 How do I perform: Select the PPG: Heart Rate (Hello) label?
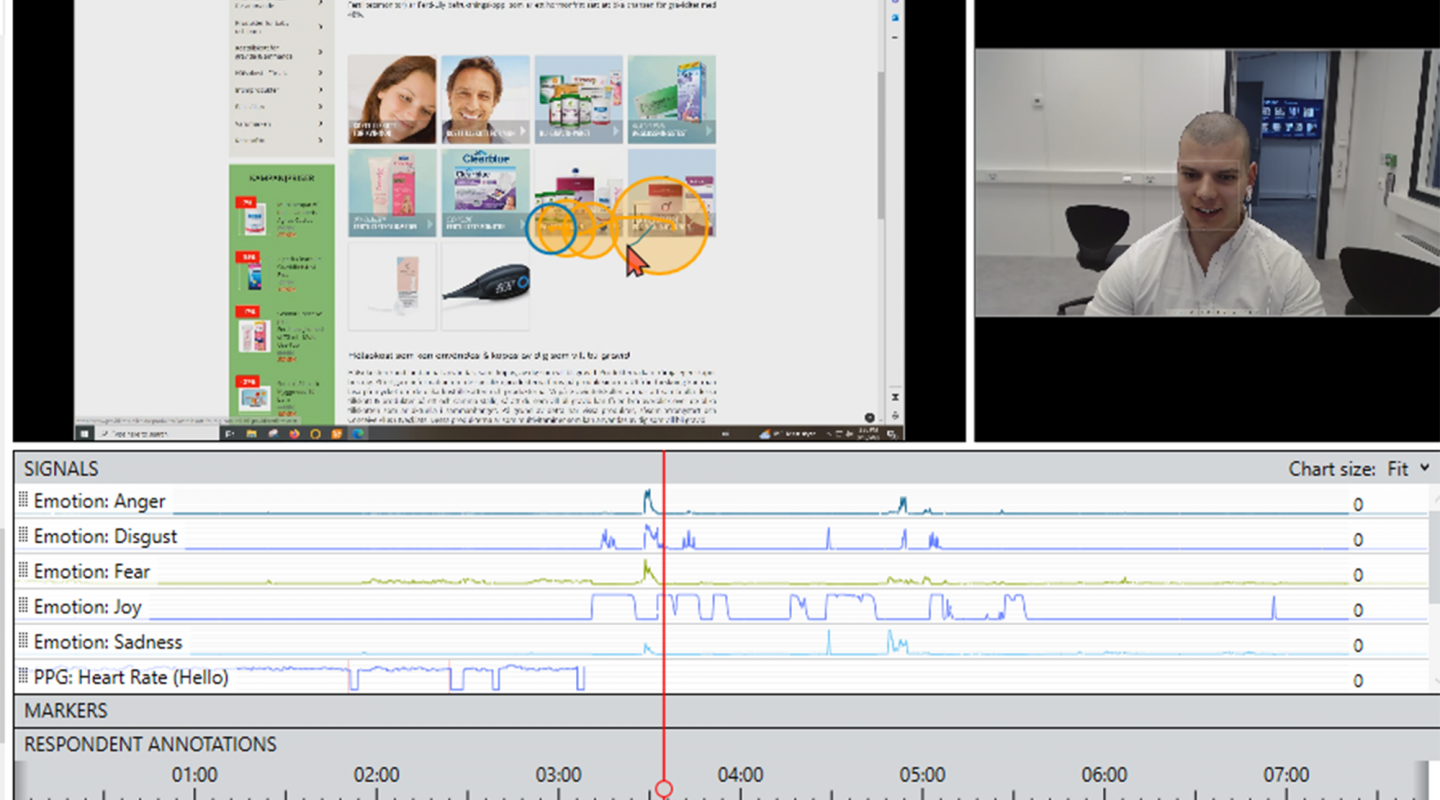[131, 677]
